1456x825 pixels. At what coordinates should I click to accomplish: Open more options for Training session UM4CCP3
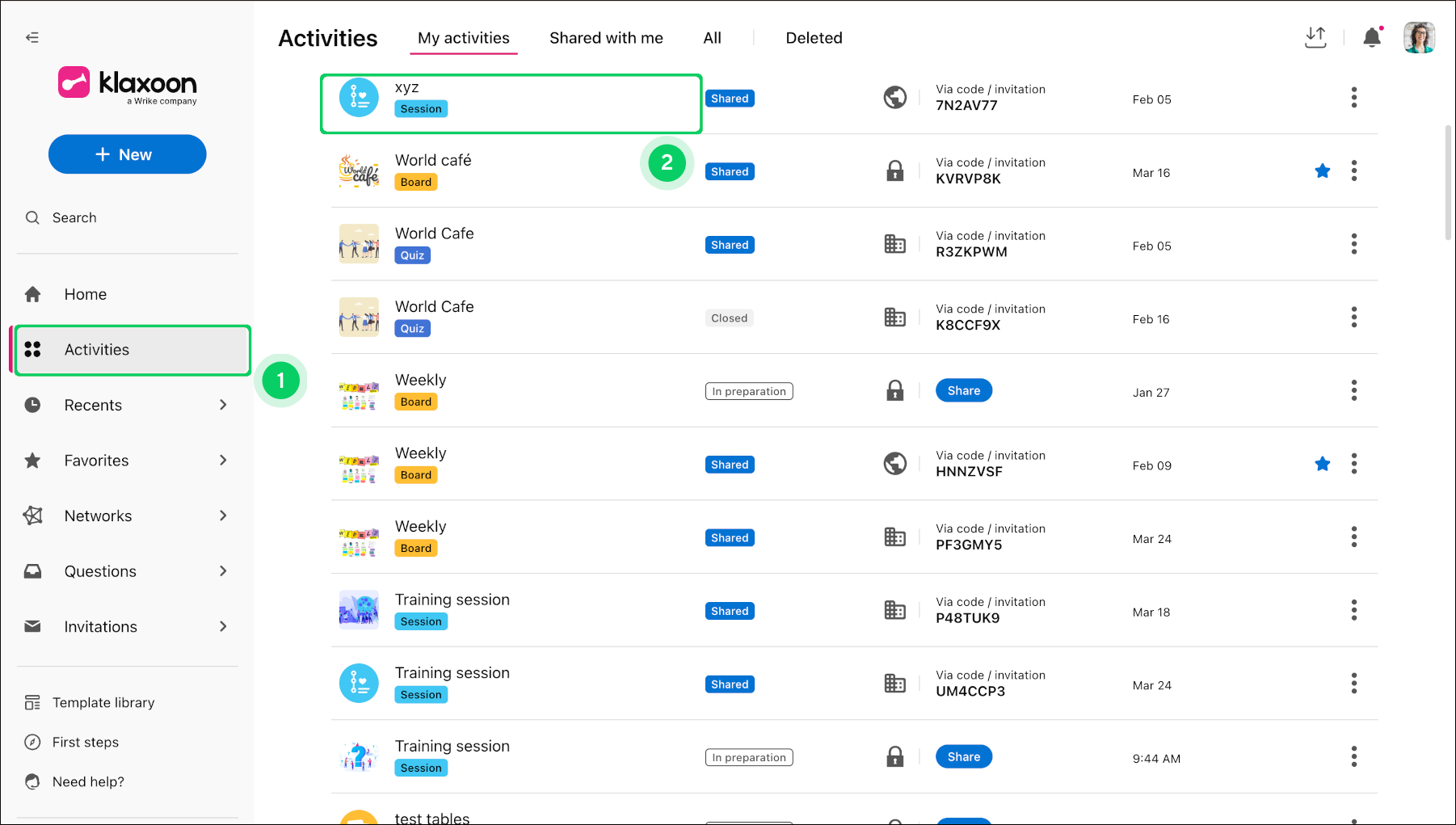(x=1354, y=684)
